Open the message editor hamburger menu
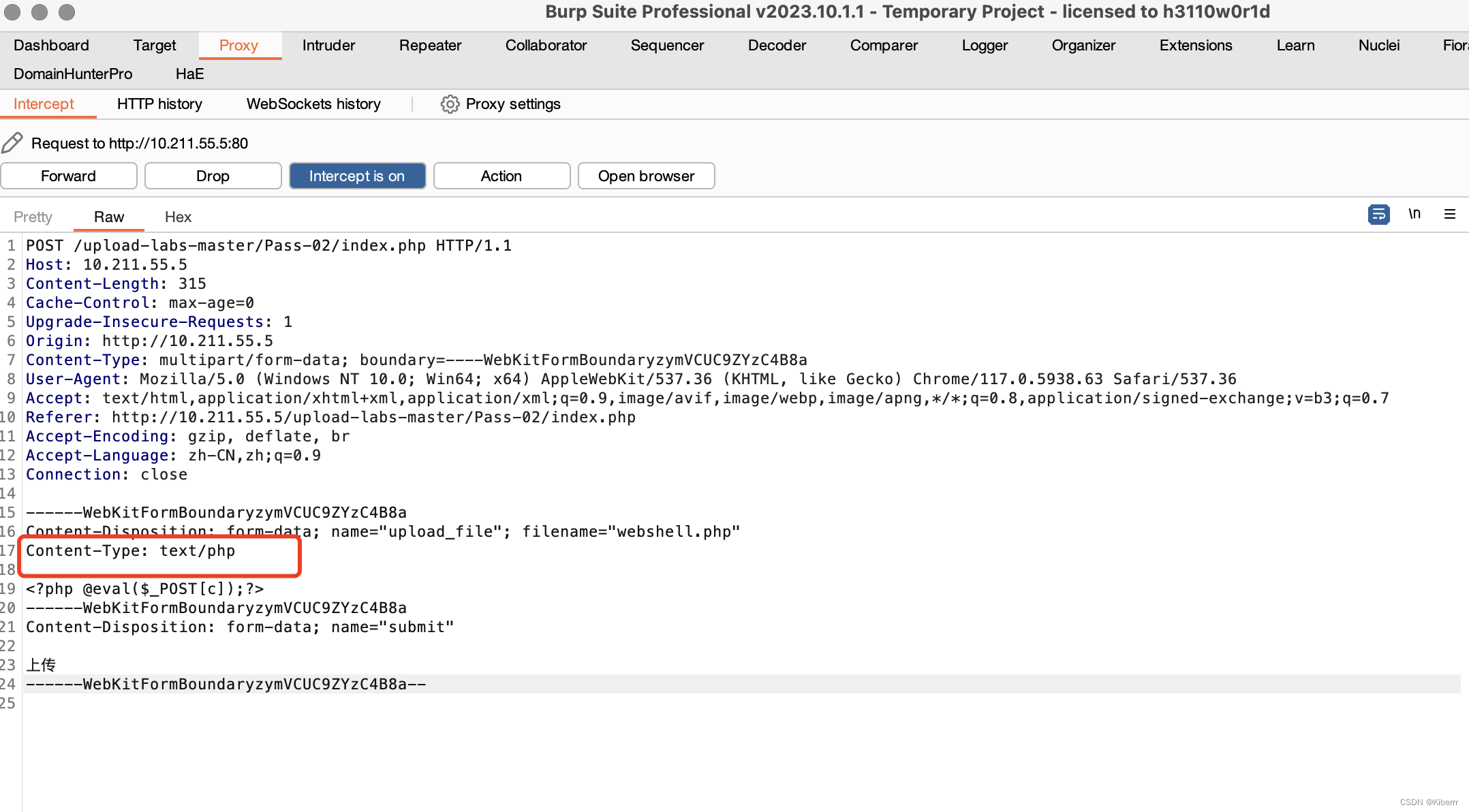 click(x=1450, y=215)
